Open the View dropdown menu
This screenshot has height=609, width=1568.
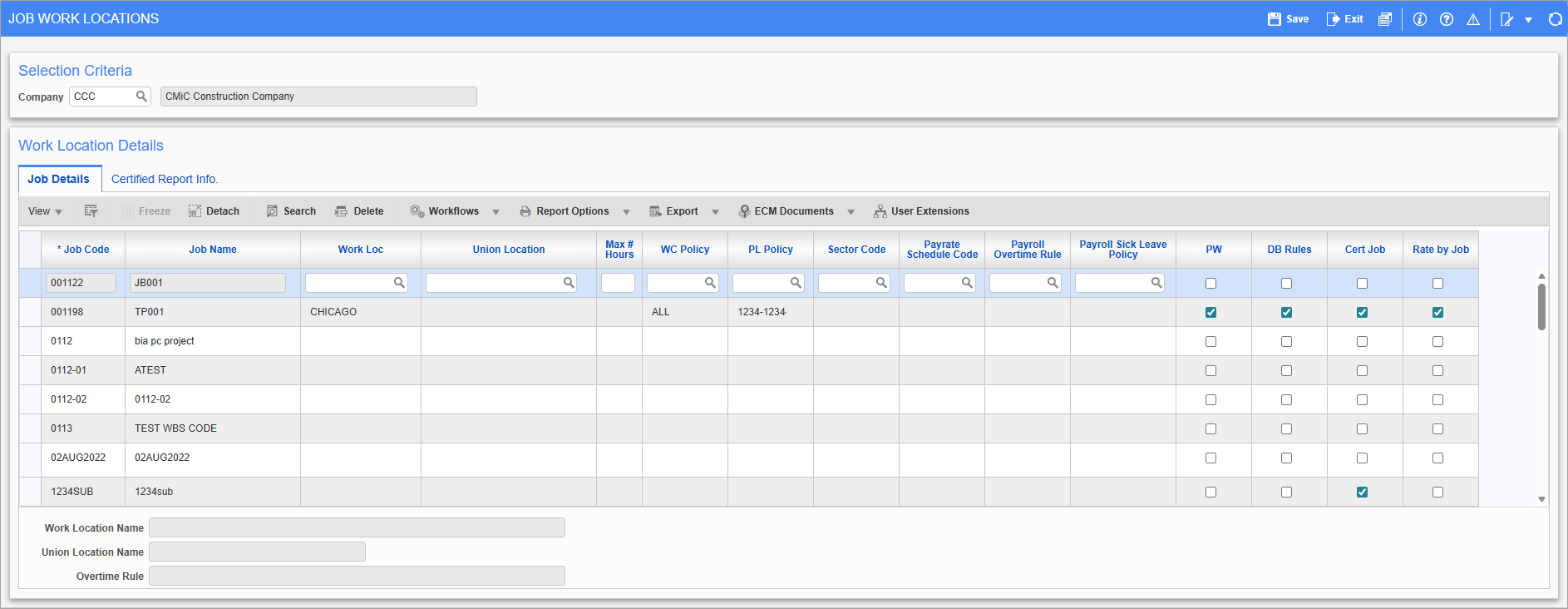coord(46,211)
